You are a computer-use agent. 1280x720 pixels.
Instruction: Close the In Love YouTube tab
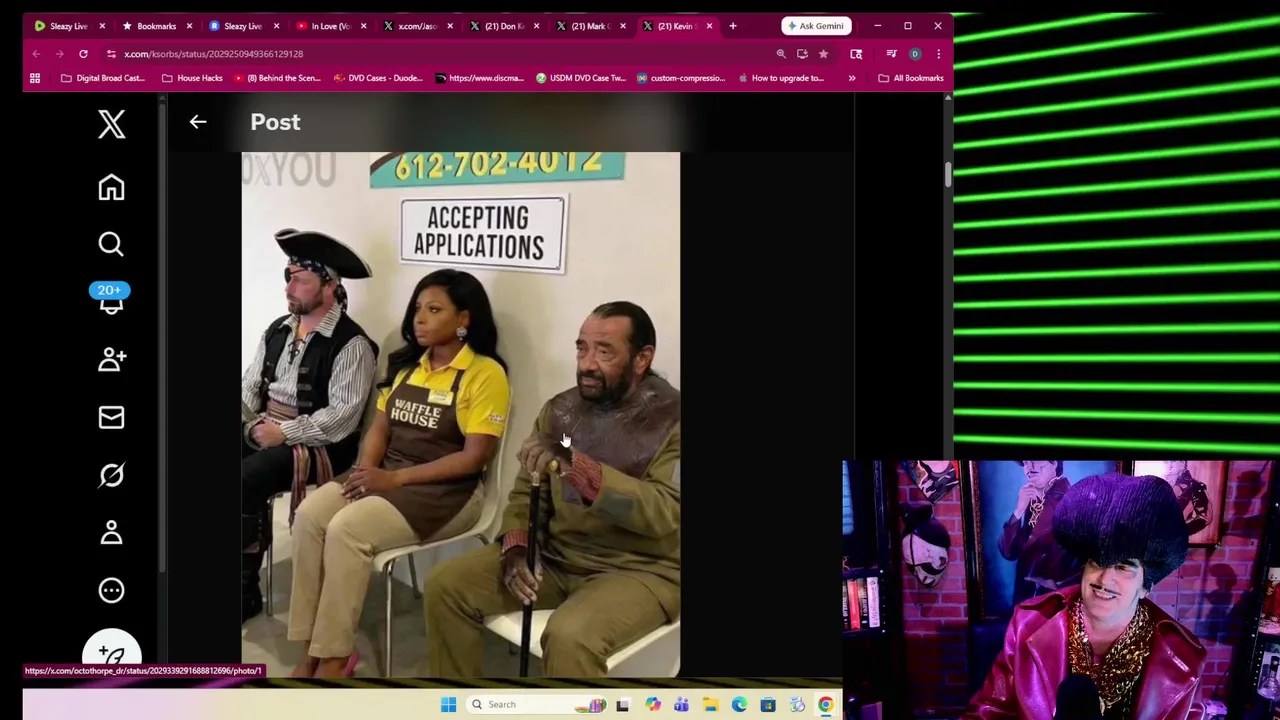[x=363, y=26]
